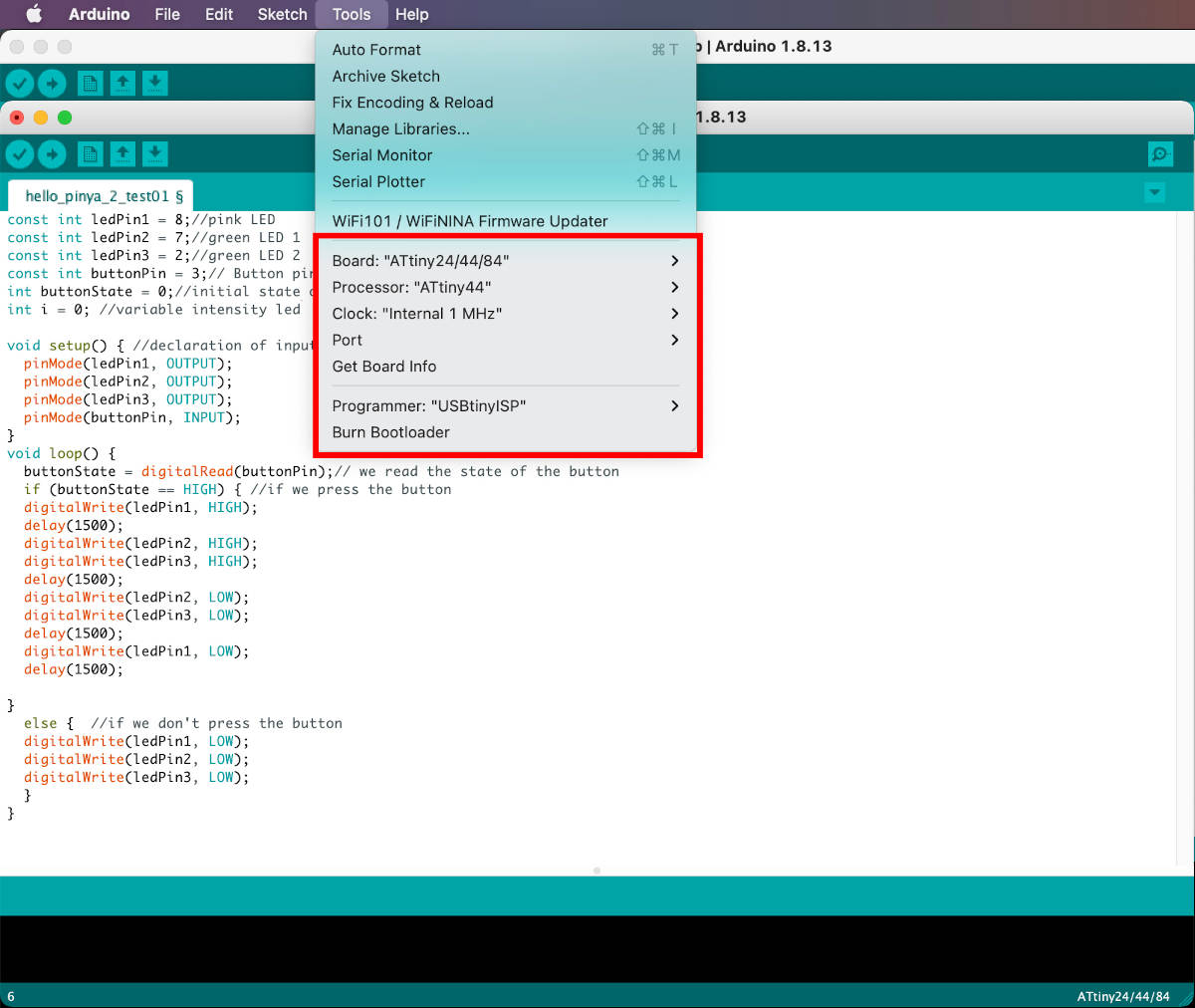Click the line "digitalWrite(ledPin3, HIGH);"

click(140, 561)
